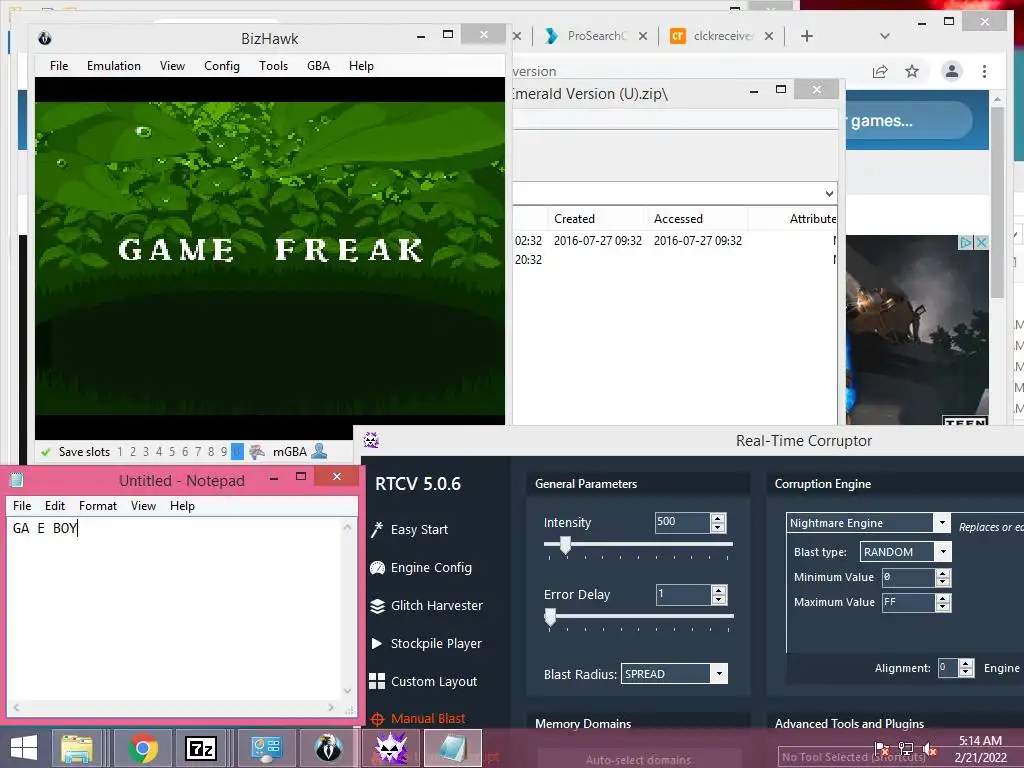Viewport: 1024px width, 768px height.
Task: Click the Intensity slider handle
Action: [566, 545]
